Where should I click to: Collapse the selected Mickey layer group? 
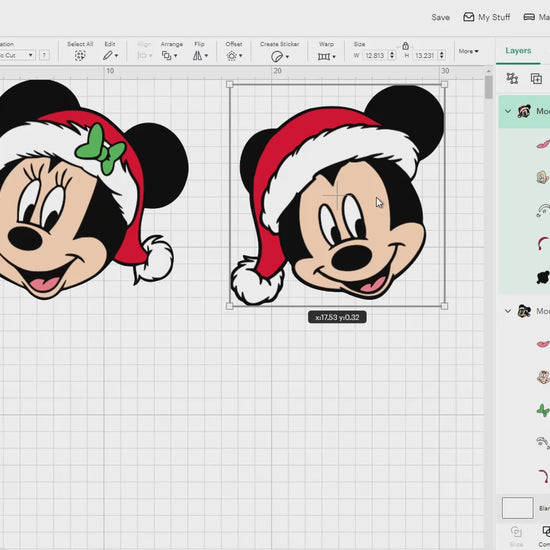(x=508, y=111)
